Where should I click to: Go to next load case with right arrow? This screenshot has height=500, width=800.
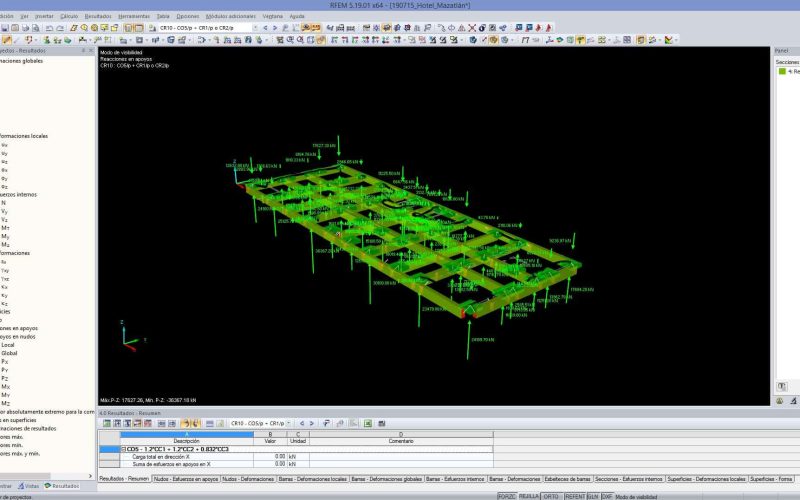(x=275, y=28)
